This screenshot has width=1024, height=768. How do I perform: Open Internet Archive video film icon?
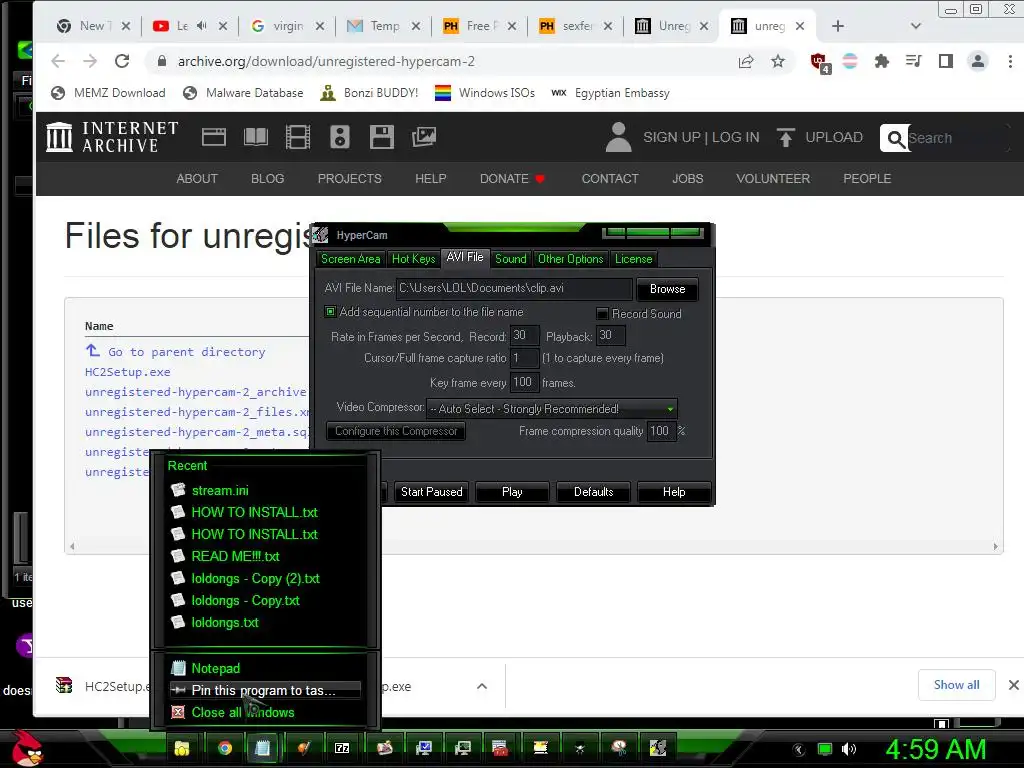[298, 137]
